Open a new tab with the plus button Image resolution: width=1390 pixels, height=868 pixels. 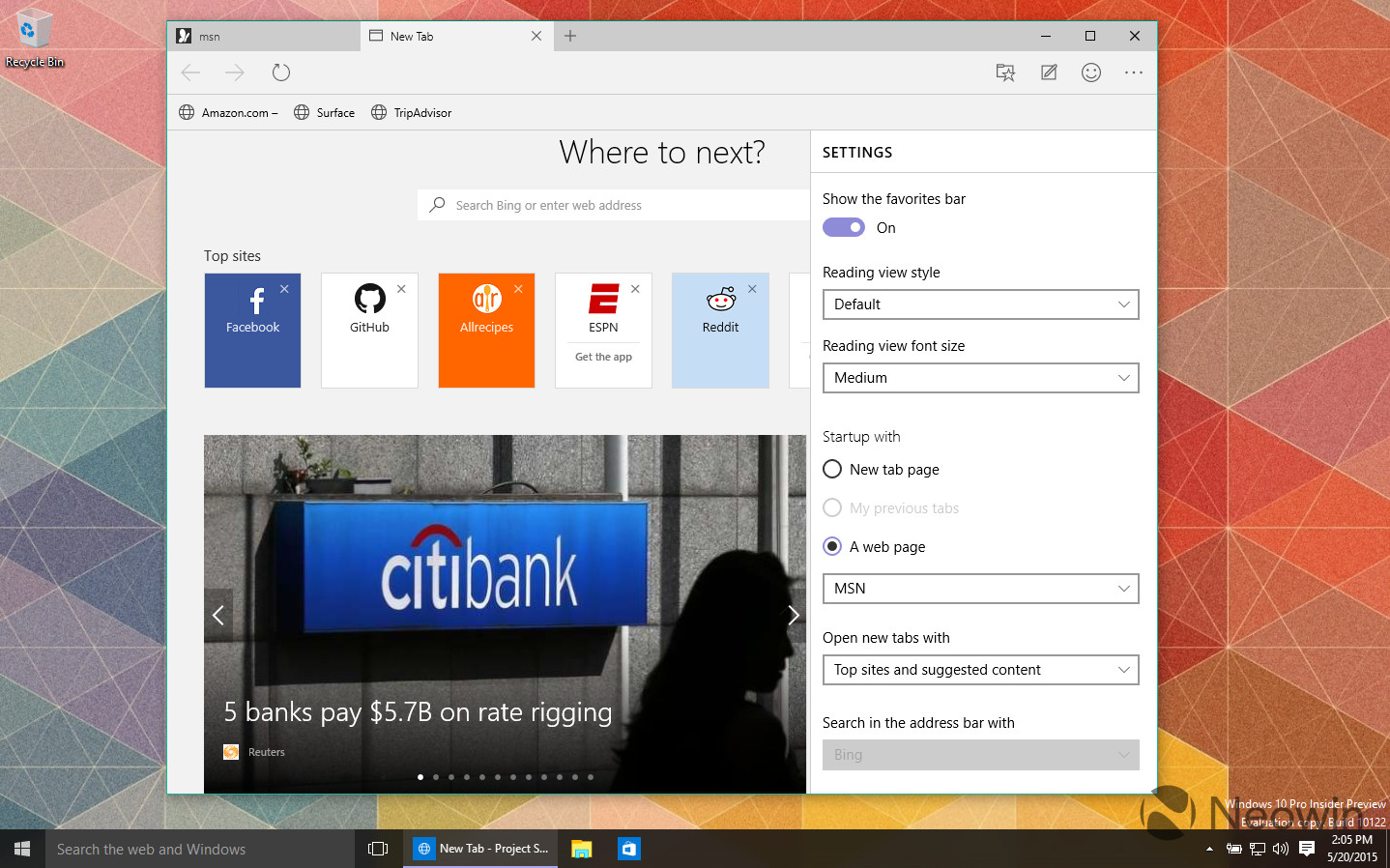coord(570,35)
